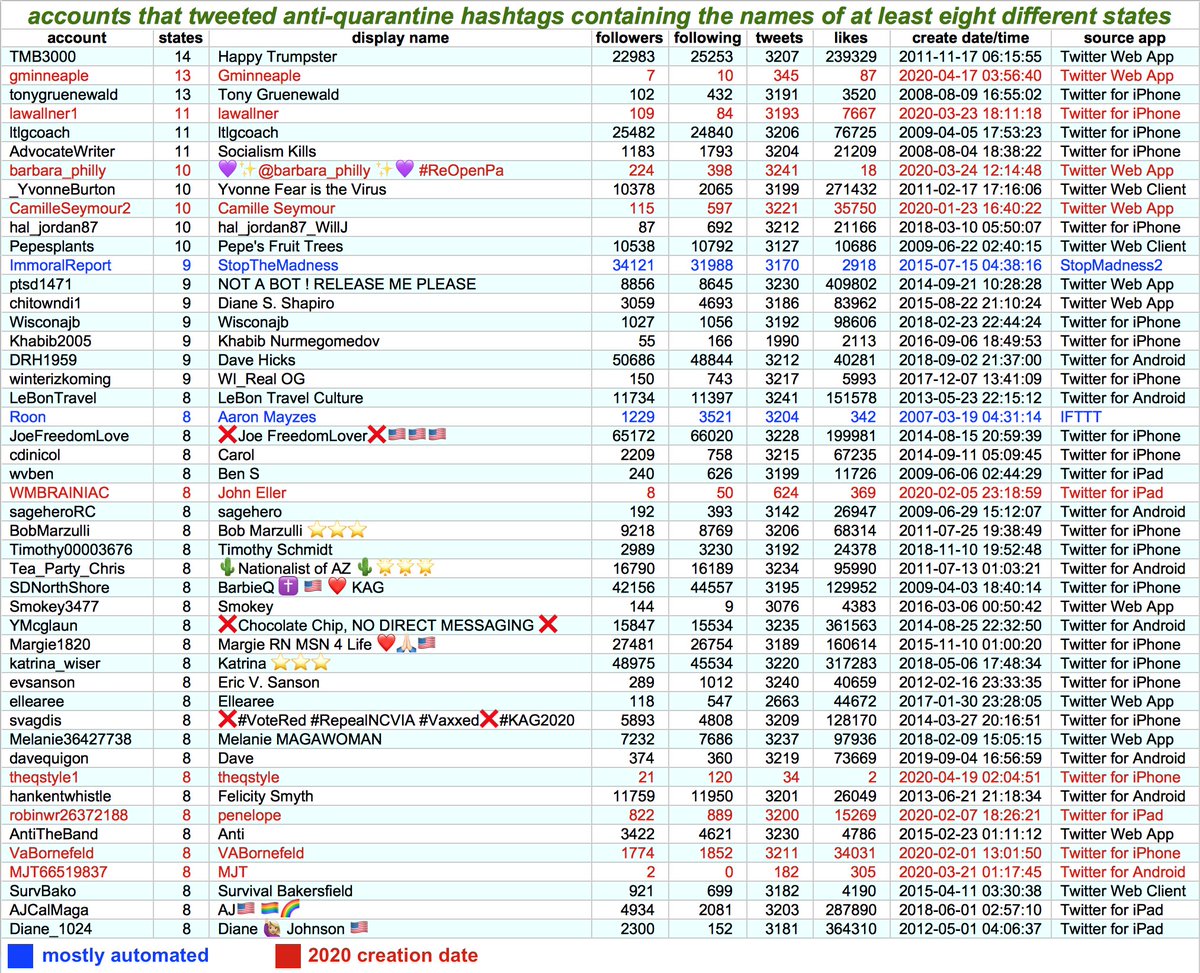This screenshot has height=973, width=1200.
Task: Click the account lawallner1
Action: coord(43,114)
